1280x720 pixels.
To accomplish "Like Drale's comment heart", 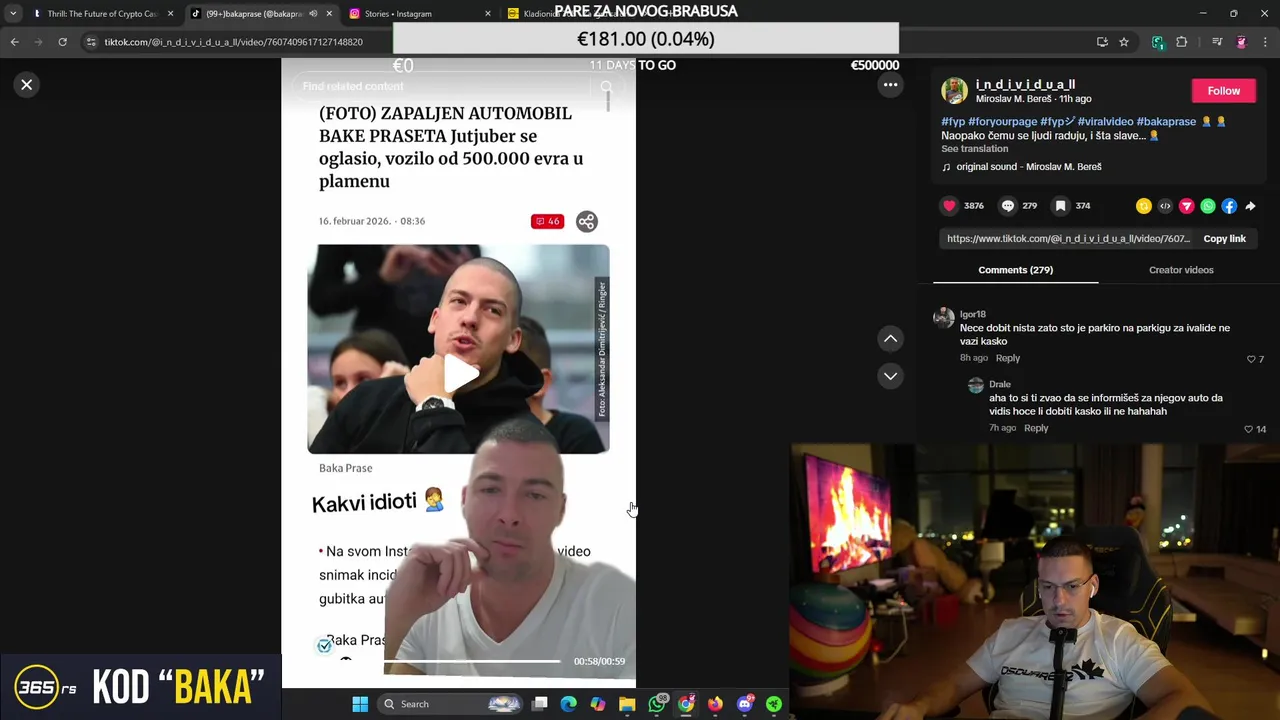I will click(1248, 429).
